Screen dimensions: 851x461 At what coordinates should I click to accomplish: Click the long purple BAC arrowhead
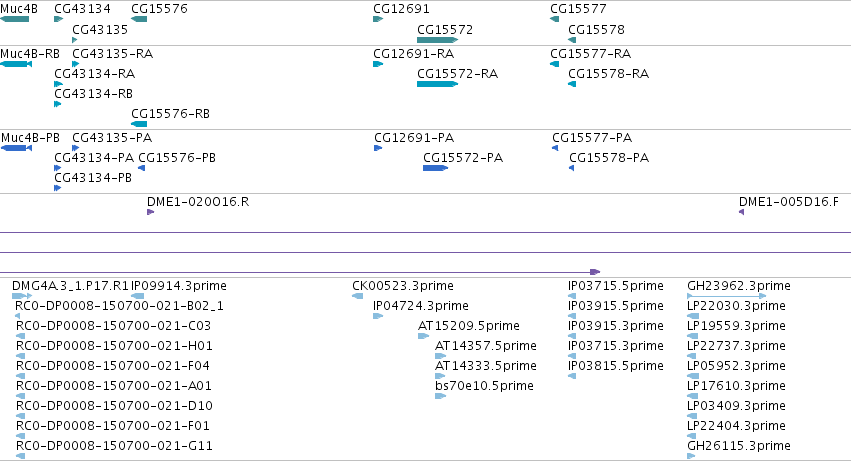pyautogui.click(x=595, y=272)
